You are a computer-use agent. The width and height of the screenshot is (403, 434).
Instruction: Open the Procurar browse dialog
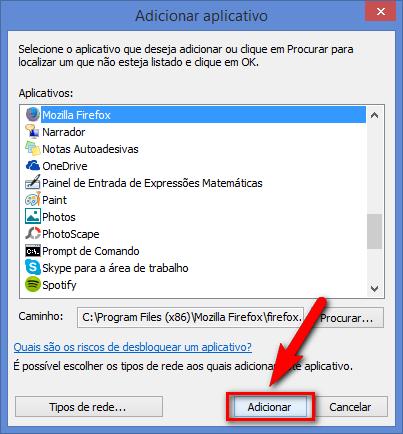coord(347,318)
